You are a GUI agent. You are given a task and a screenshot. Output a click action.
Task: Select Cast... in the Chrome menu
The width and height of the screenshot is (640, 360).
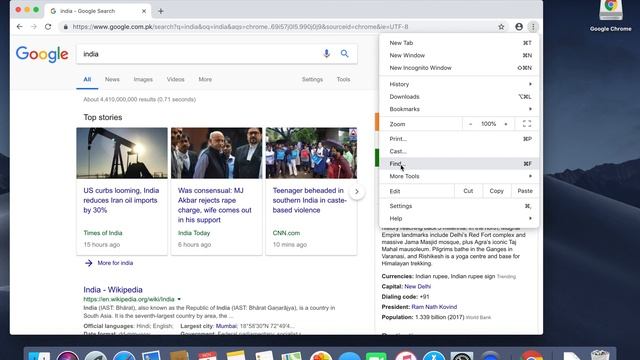pyautogui.click(x=459, y=151)
